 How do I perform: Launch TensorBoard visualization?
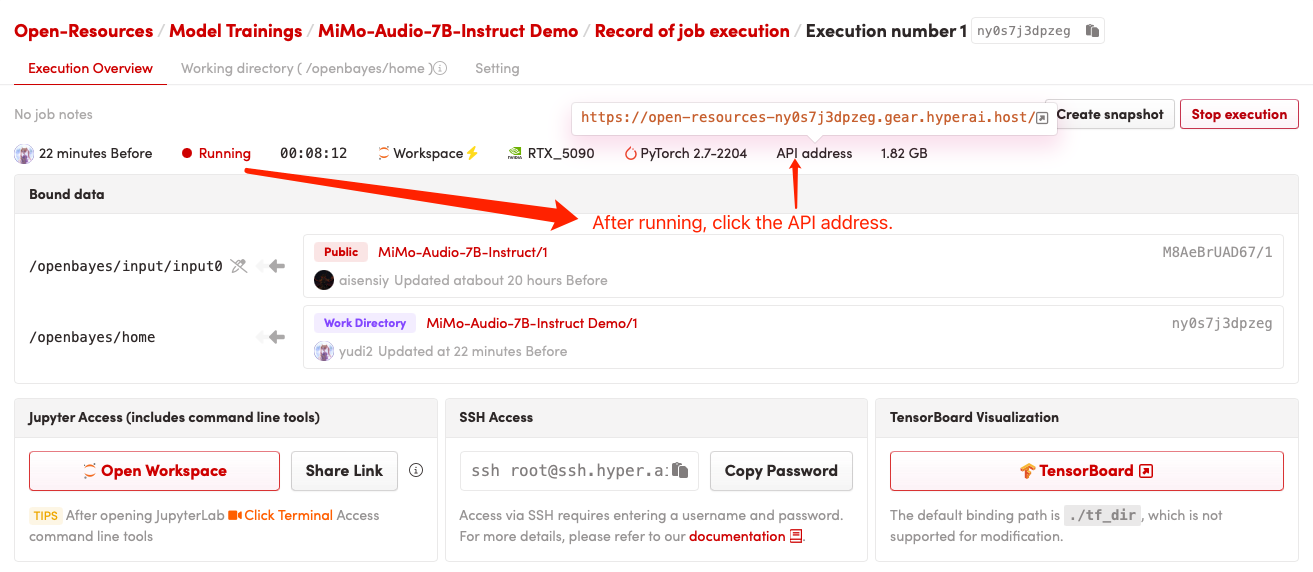(1086, 471)
